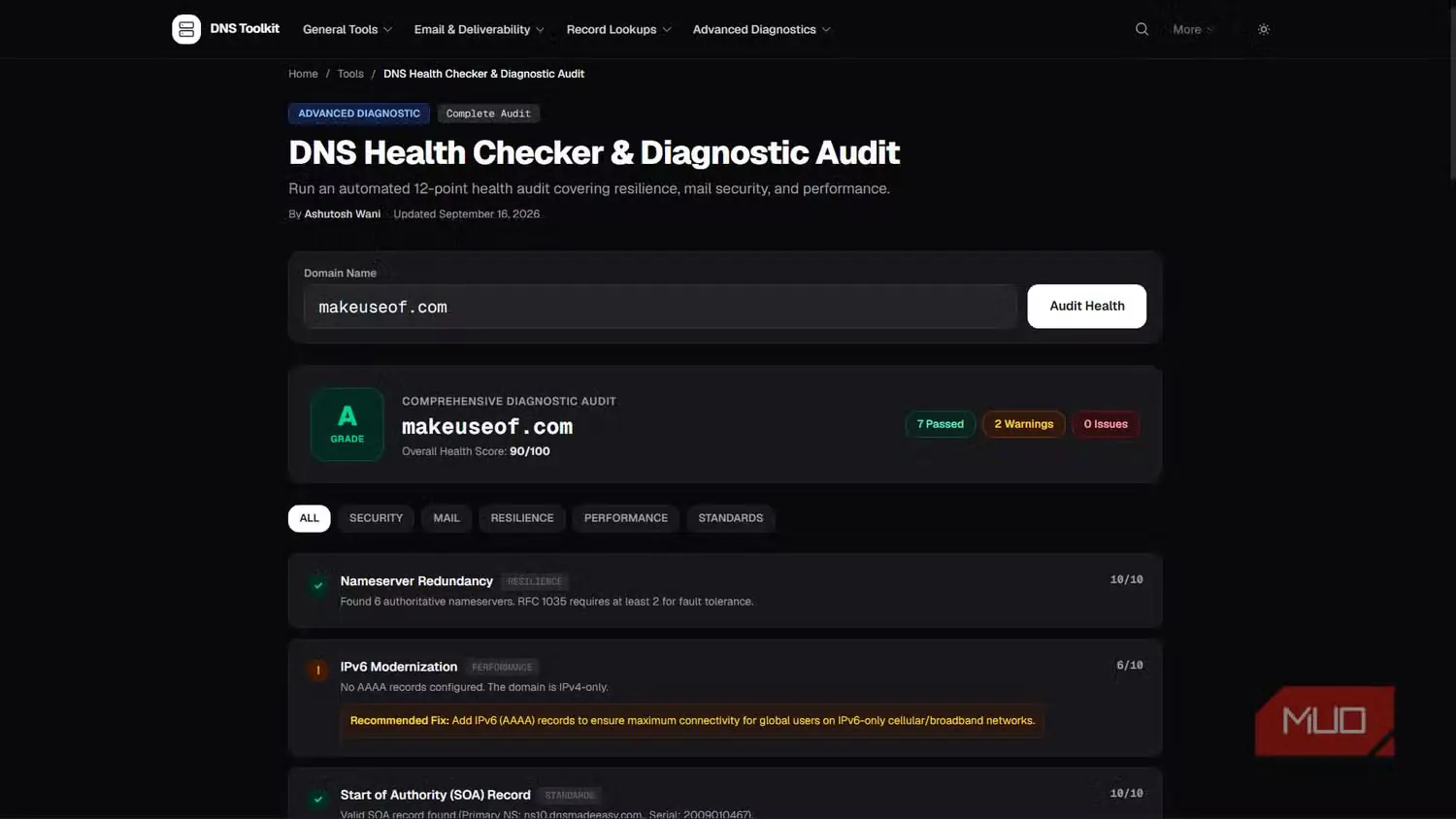Viewport: 1456px width, 819px height.
Task: Click the Audit Health button
Action: 1087,307
